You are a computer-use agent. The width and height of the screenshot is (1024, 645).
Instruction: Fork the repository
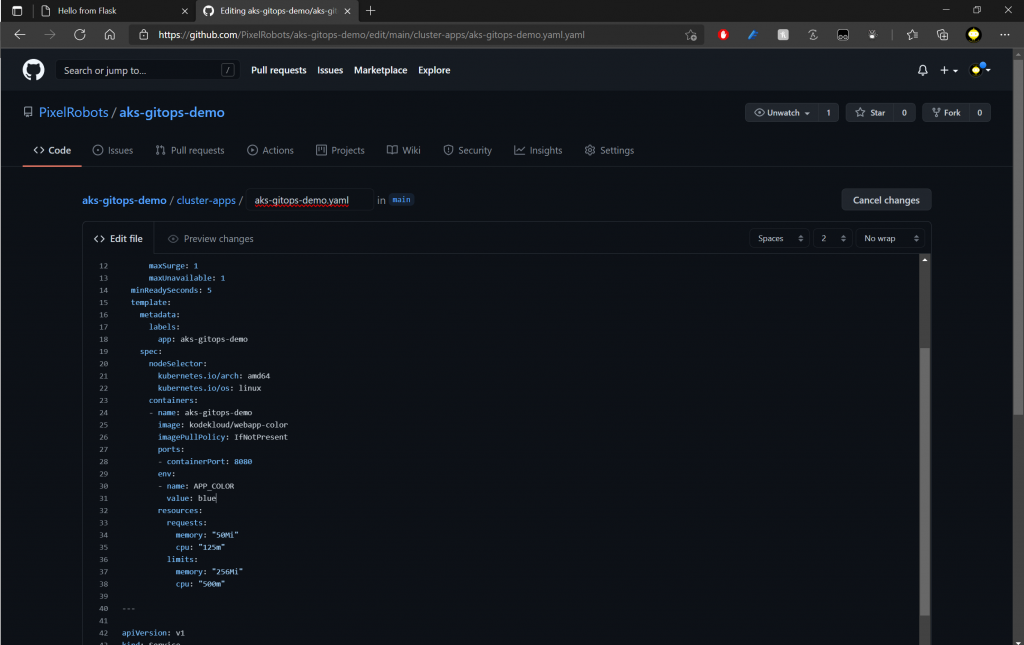click(x=946, y=112)
